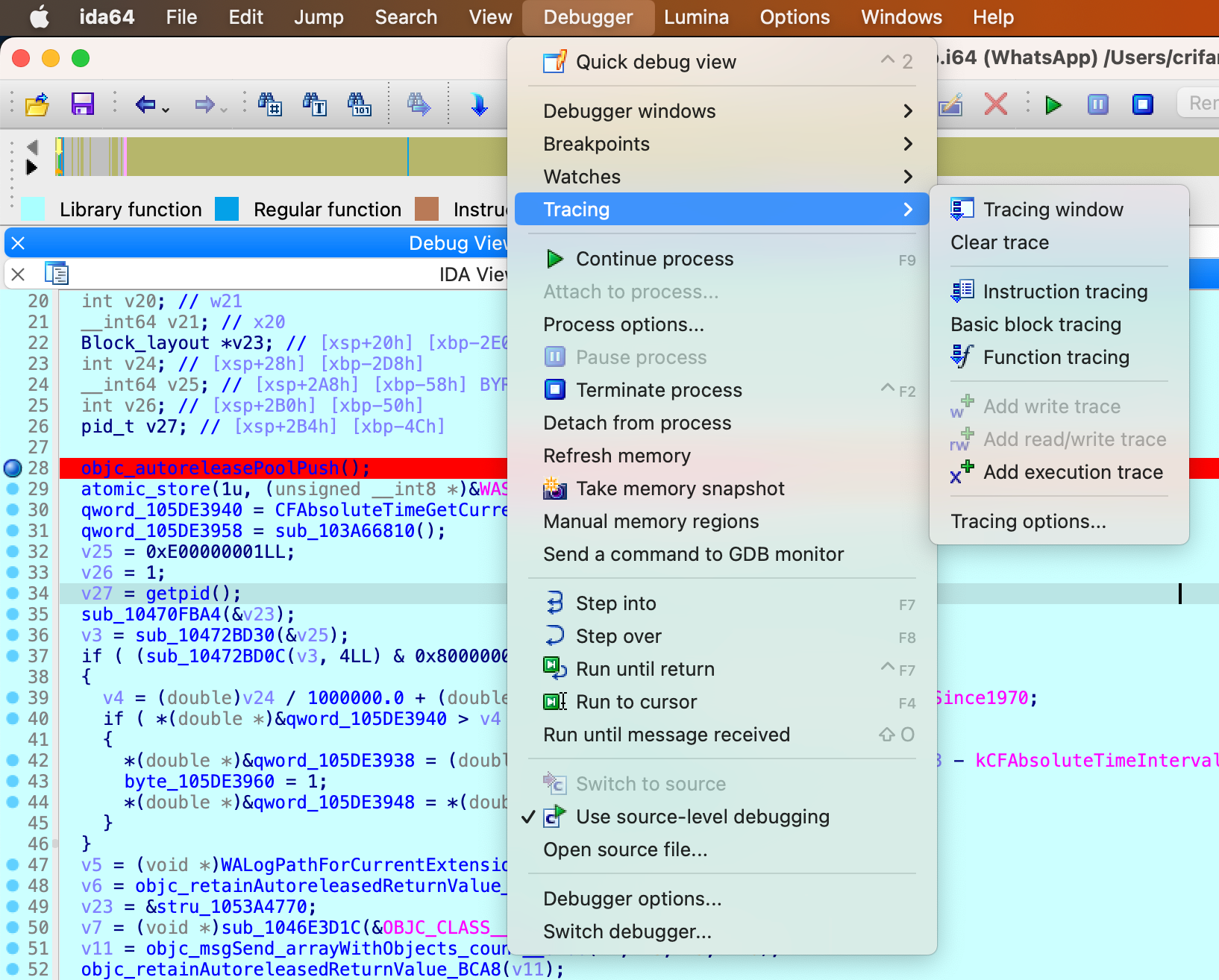
Task: Select Add execution trace
Action: click(1059, 472)
